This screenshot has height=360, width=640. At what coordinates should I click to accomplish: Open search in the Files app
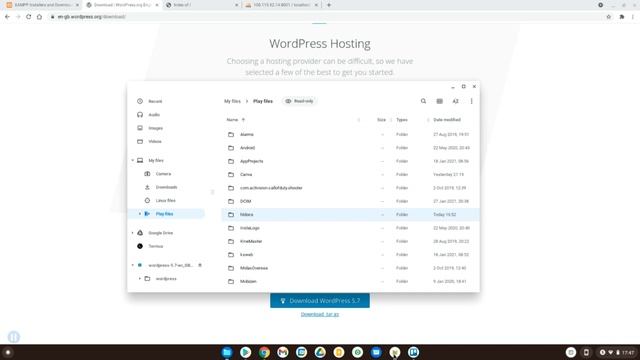[x=423, y=101]
